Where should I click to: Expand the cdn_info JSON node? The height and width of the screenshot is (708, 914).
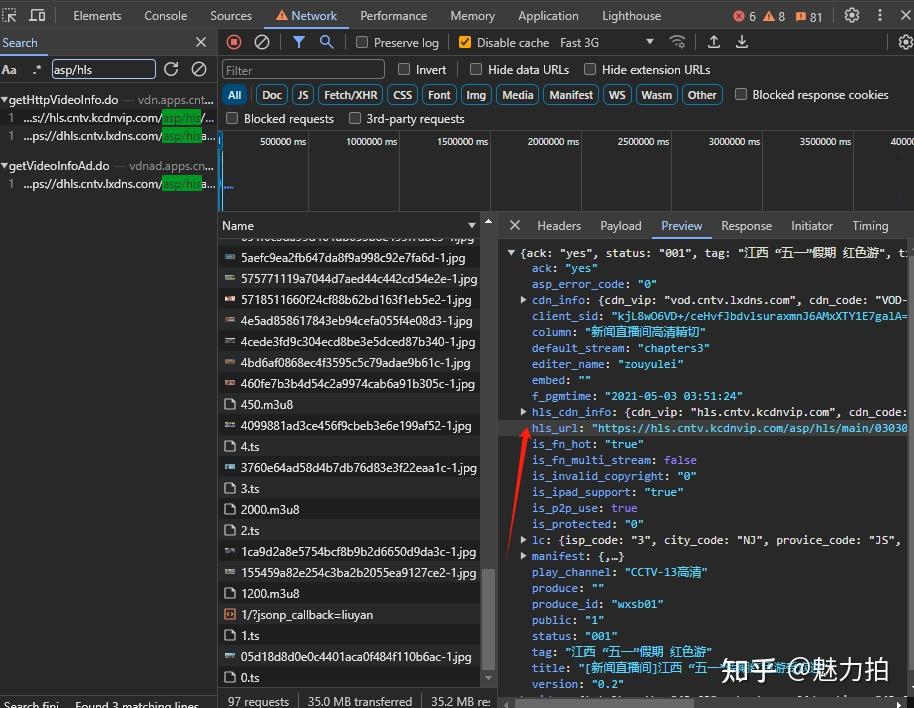(x=523, y=300)
